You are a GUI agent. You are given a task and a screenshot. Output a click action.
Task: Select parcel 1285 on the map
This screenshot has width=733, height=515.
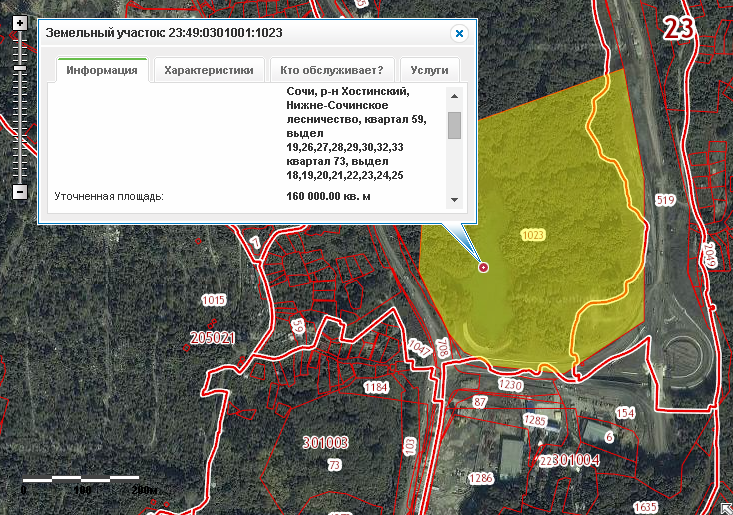[535, 421]
